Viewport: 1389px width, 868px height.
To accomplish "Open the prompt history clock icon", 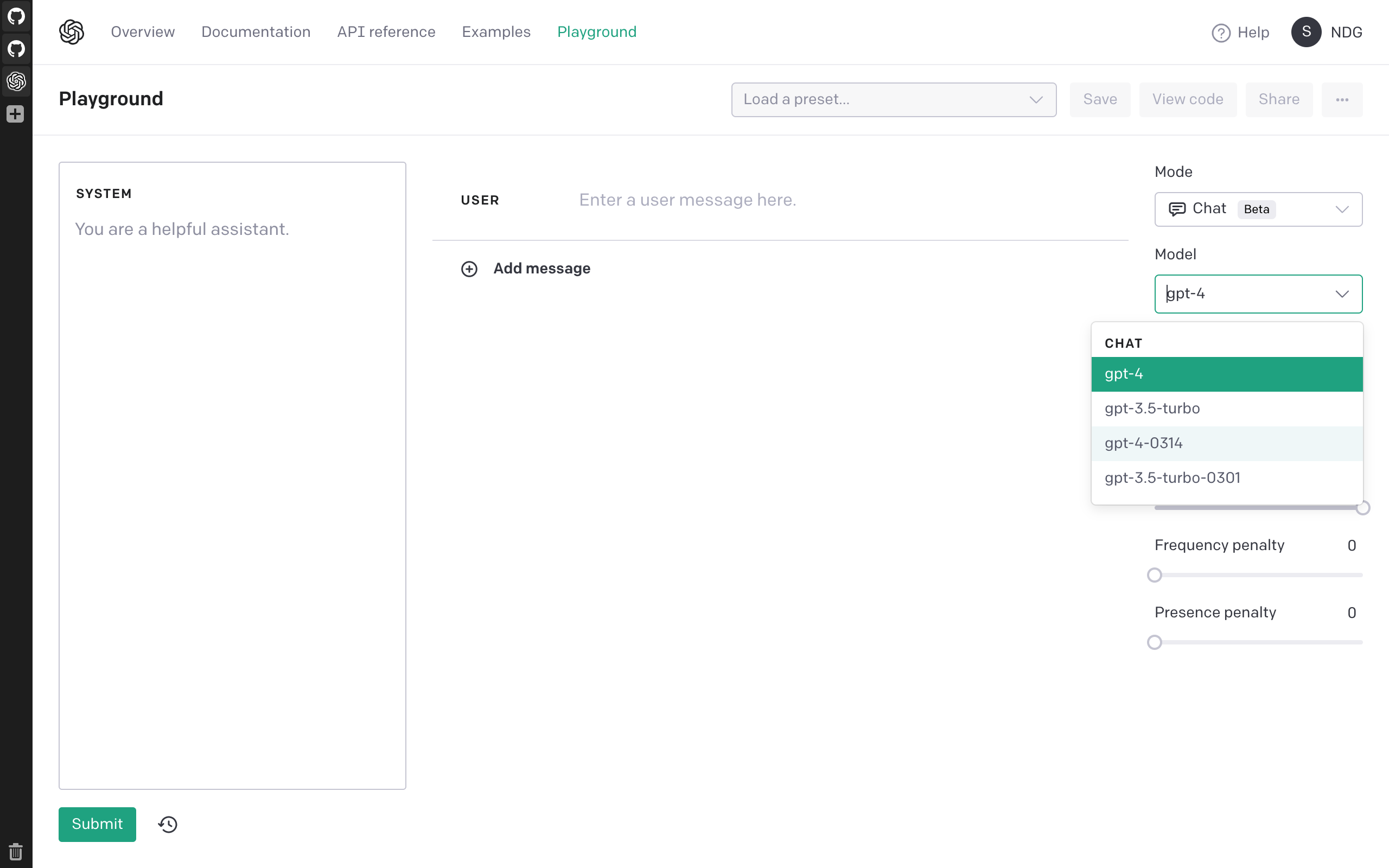I will pos(168,825).
